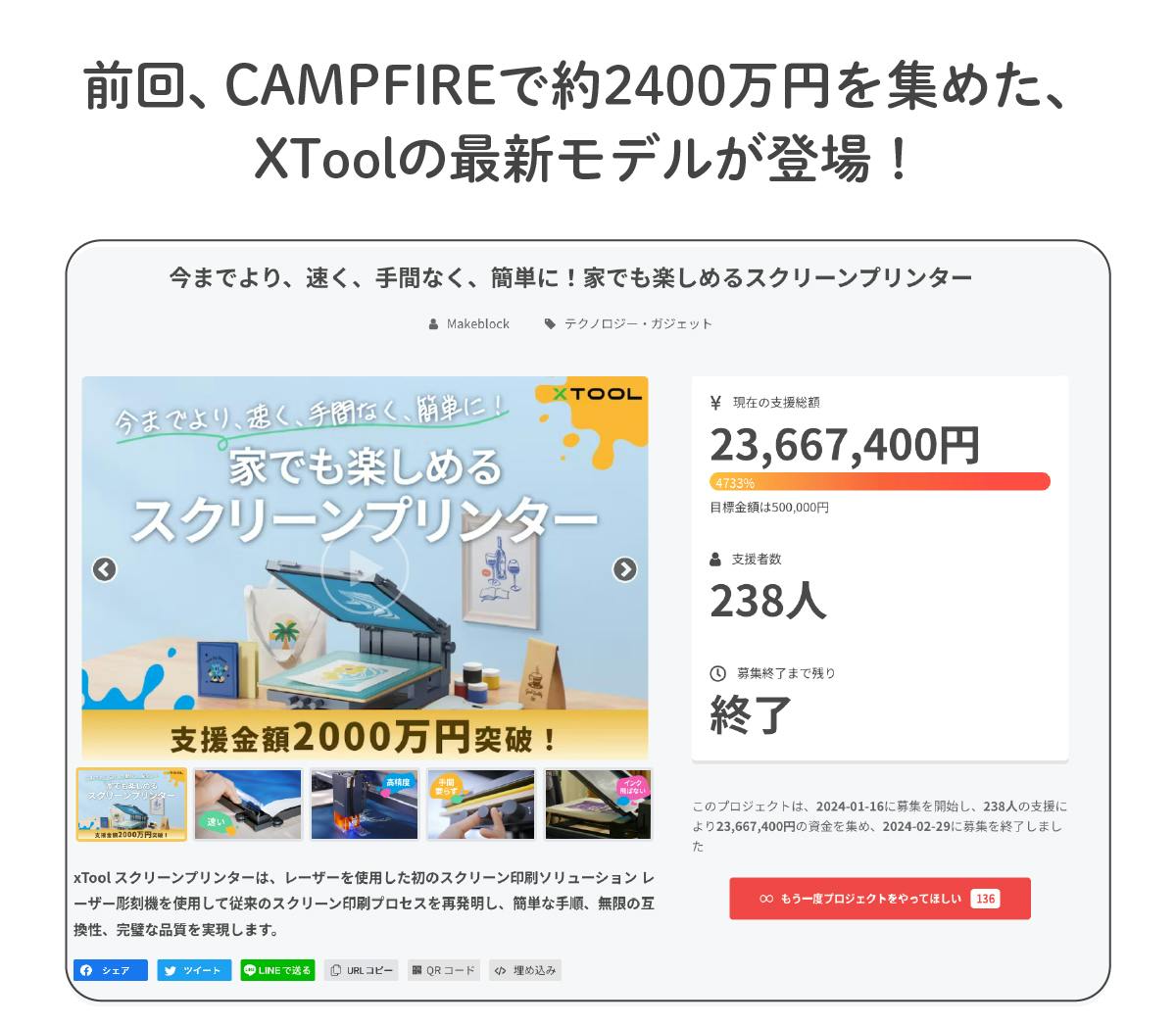Image resolution: width=1176 pixels, height=1026 pixels.
Task: Open the テクノロジー・ガジェット category tag
Action: pos(637,323)
